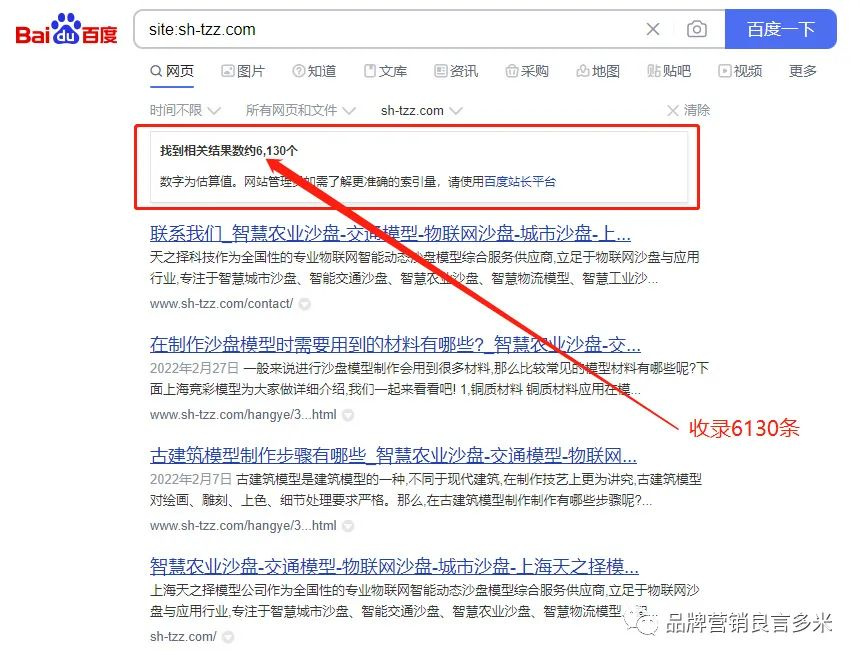Open the 百度站长平台 link

click(520, 182)
